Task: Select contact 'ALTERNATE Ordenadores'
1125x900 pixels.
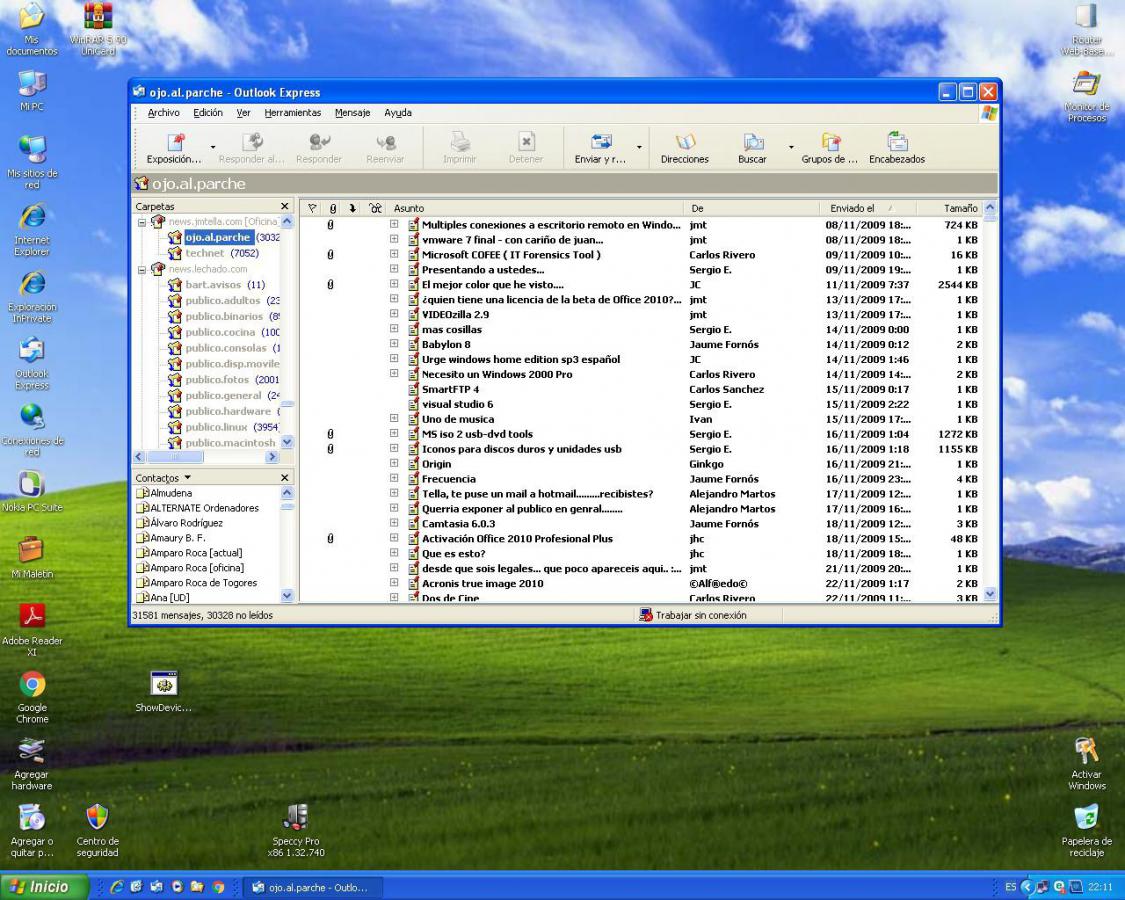Action: click(x=204, y=508)
